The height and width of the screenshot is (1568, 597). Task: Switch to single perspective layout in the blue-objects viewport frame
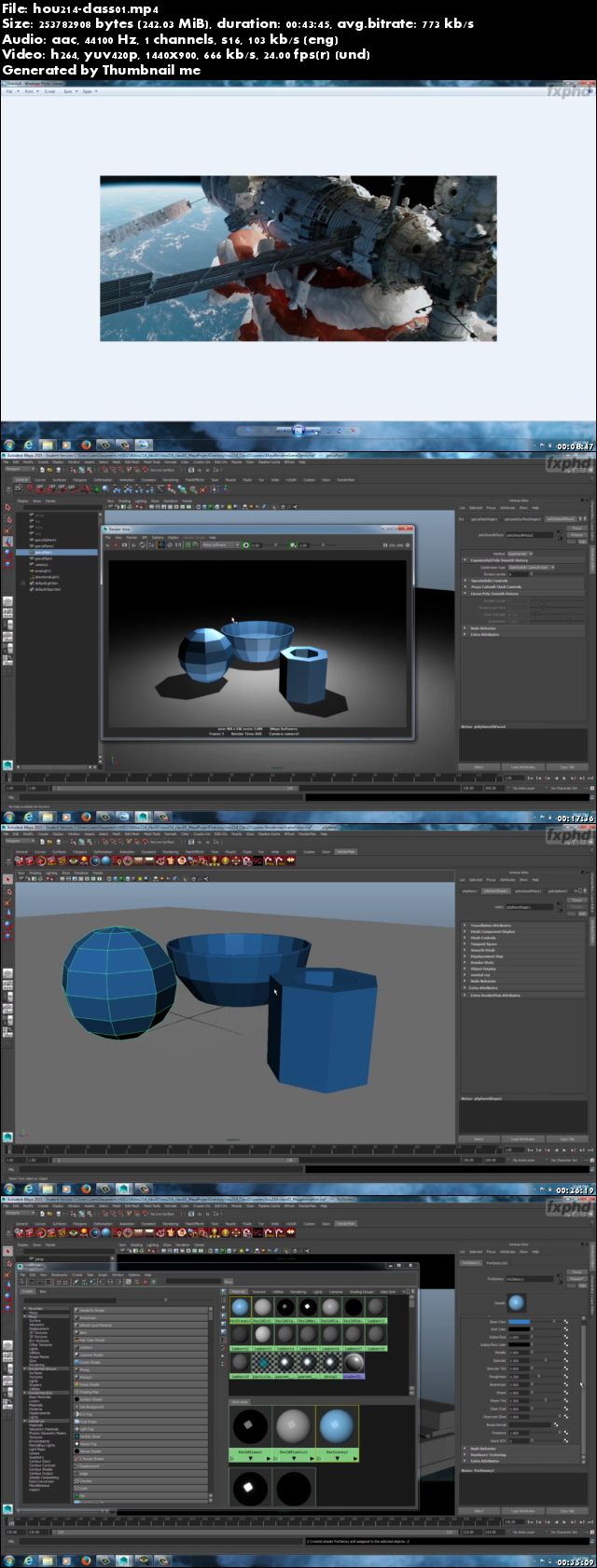7,972
